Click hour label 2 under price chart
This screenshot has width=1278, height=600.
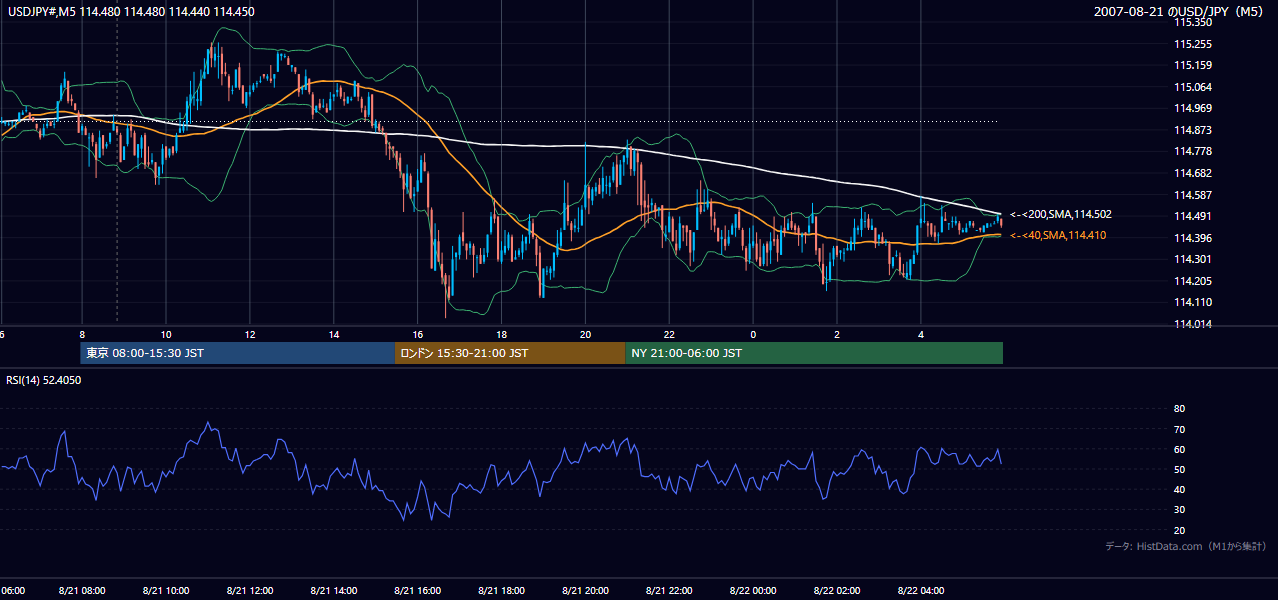coord(837,334)
